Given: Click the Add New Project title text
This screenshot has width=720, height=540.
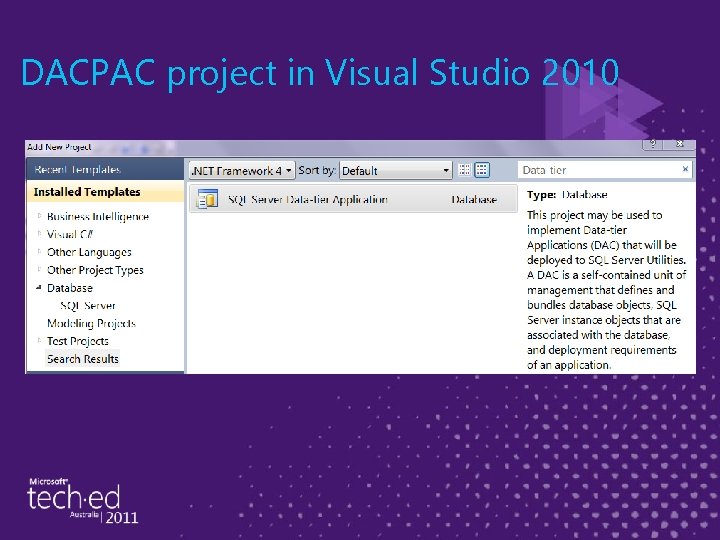Looking at the screenshot, I should (59, 147).
